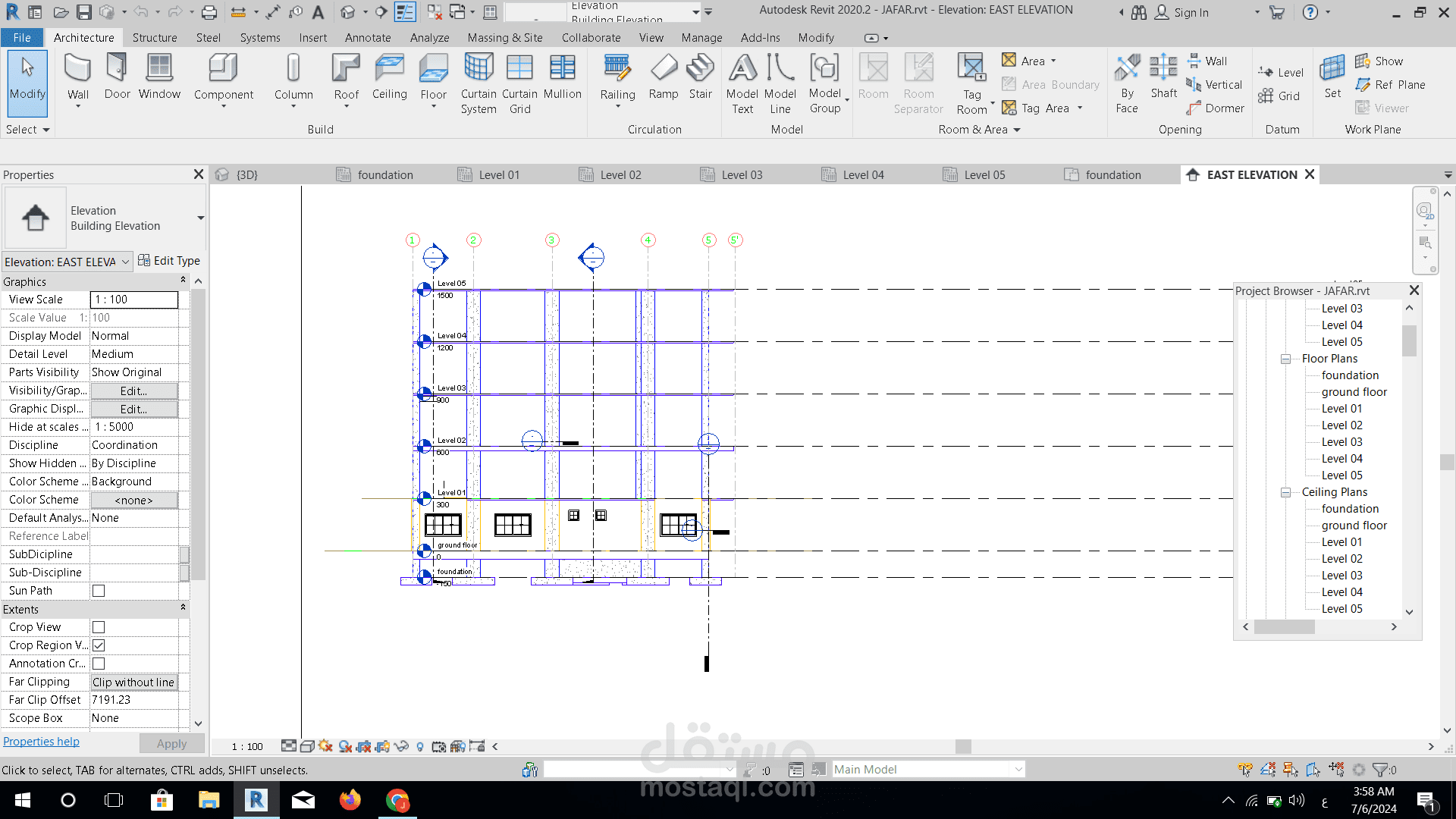The image size is (1456, 819).
Task: Choose the Component tool
Action: 223,79
